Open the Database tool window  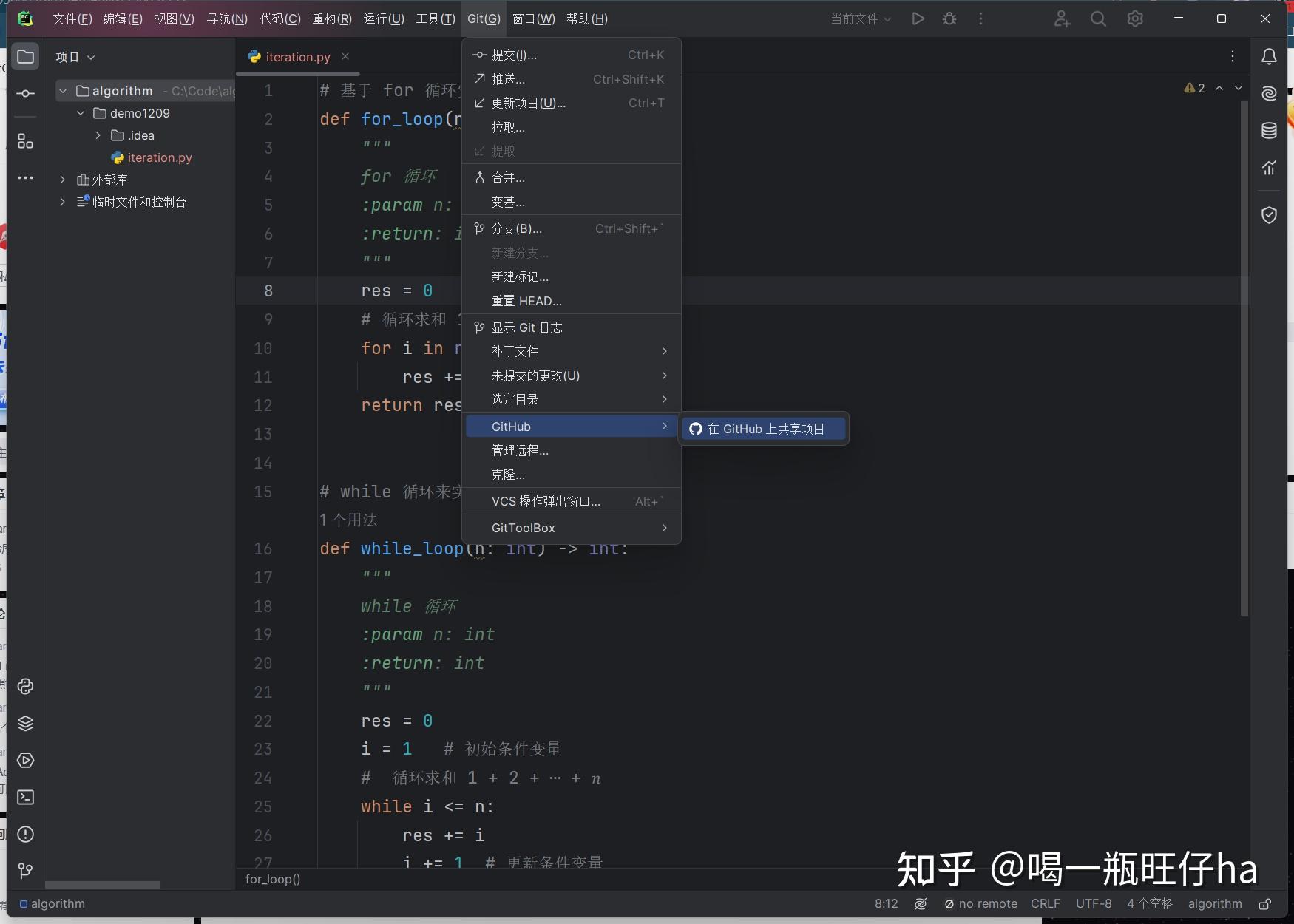click(1269, 130)
